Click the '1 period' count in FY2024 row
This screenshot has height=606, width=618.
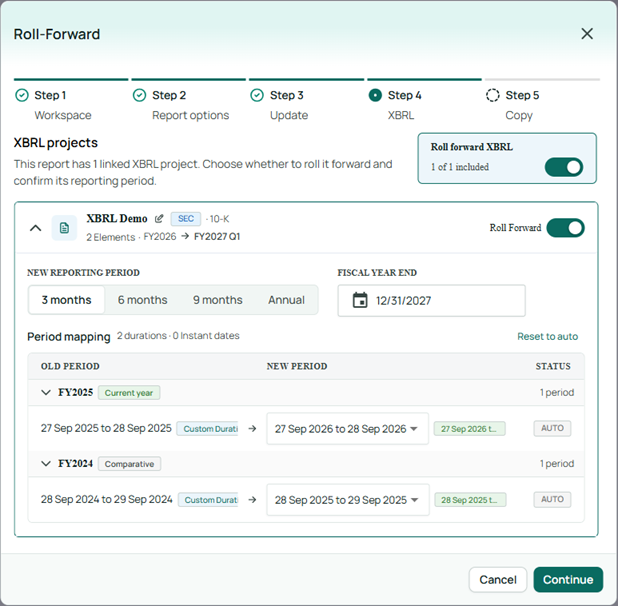(x=557, y=463)
